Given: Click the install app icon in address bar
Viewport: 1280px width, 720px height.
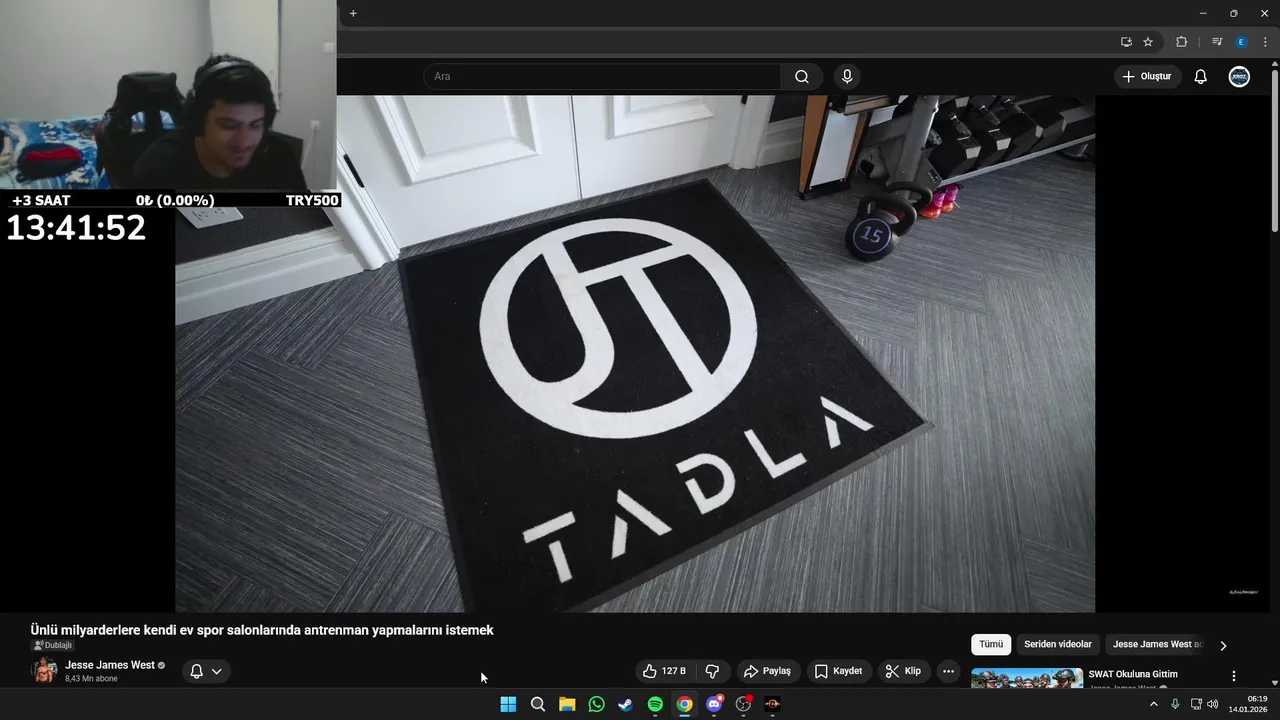Looking at the screenshot, I should point(1126,42).
